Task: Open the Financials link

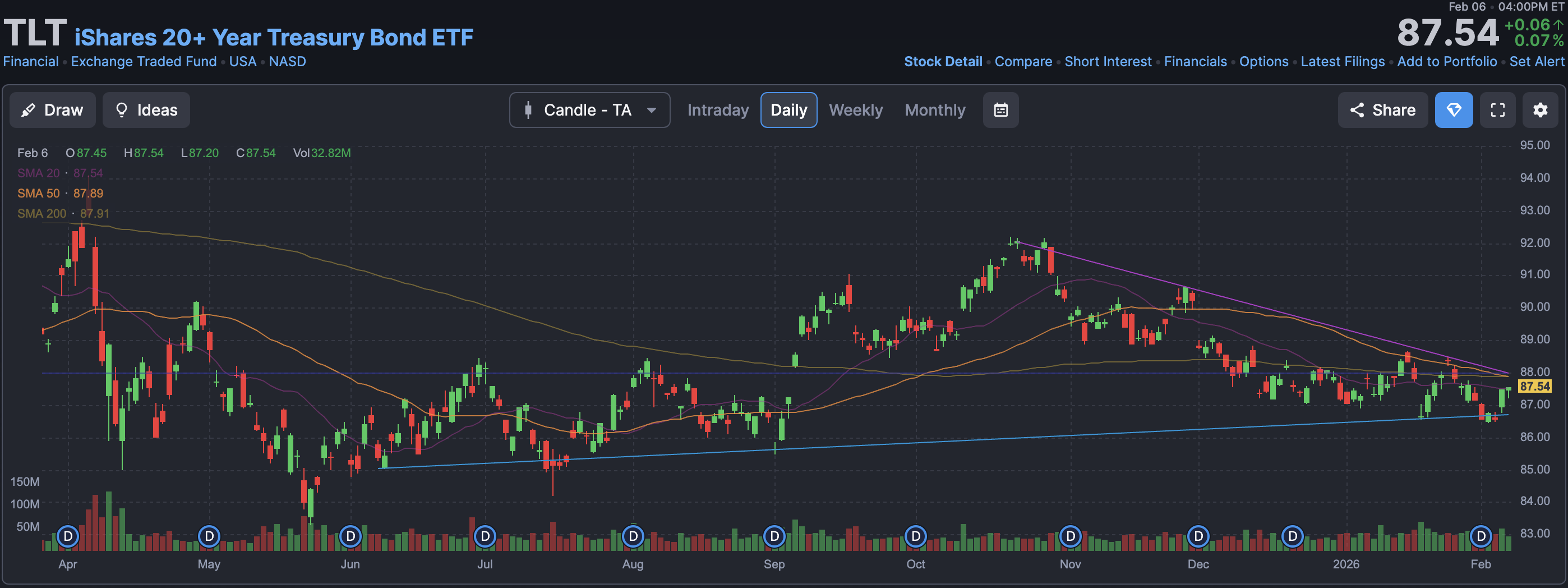Action: (x=1196, y=62)
